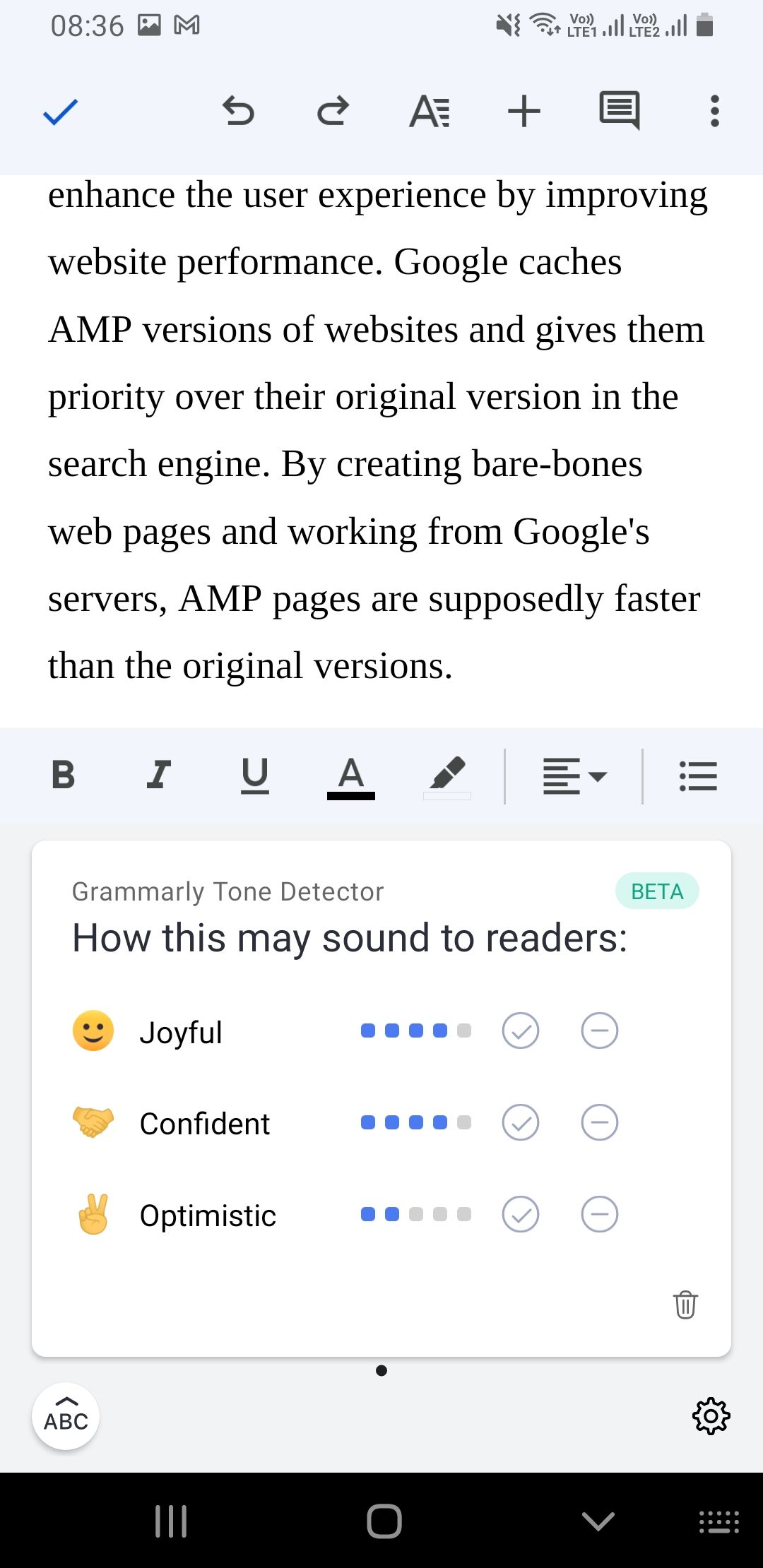The width and height of the screenshot is (763, 1568).
Task: Collapse the keyboard with down chevron
Action: coord(598,1521)
